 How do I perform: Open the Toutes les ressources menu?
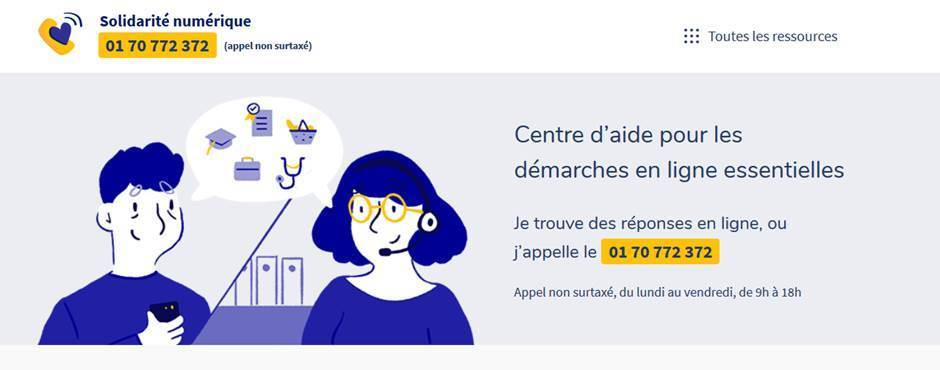click(x=760, y=36)
